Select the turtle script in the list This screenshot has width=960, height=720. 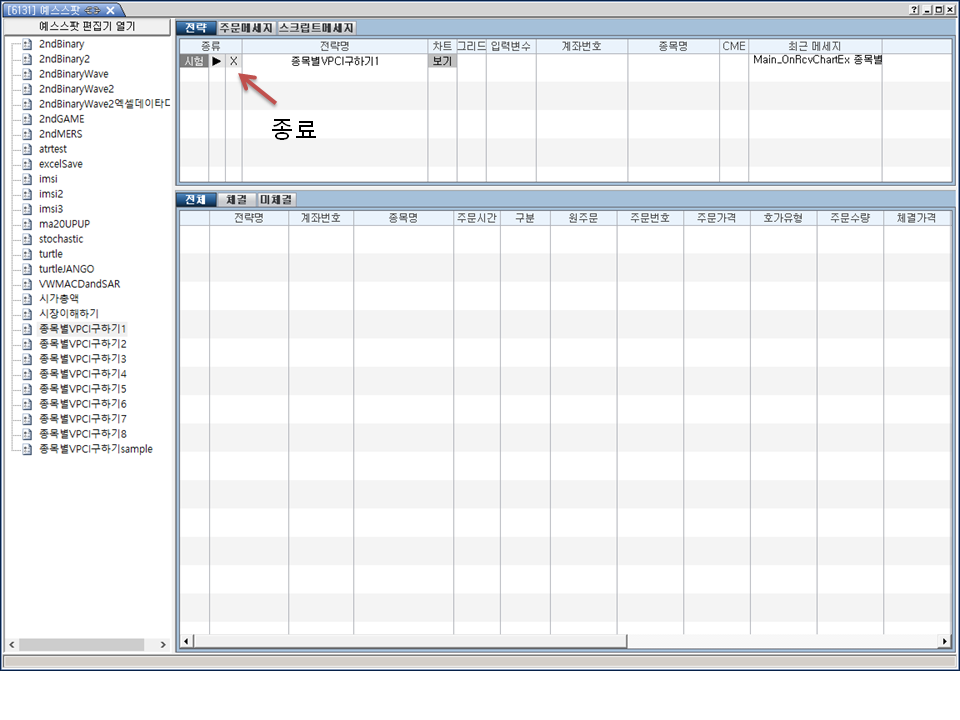(50, 254)
